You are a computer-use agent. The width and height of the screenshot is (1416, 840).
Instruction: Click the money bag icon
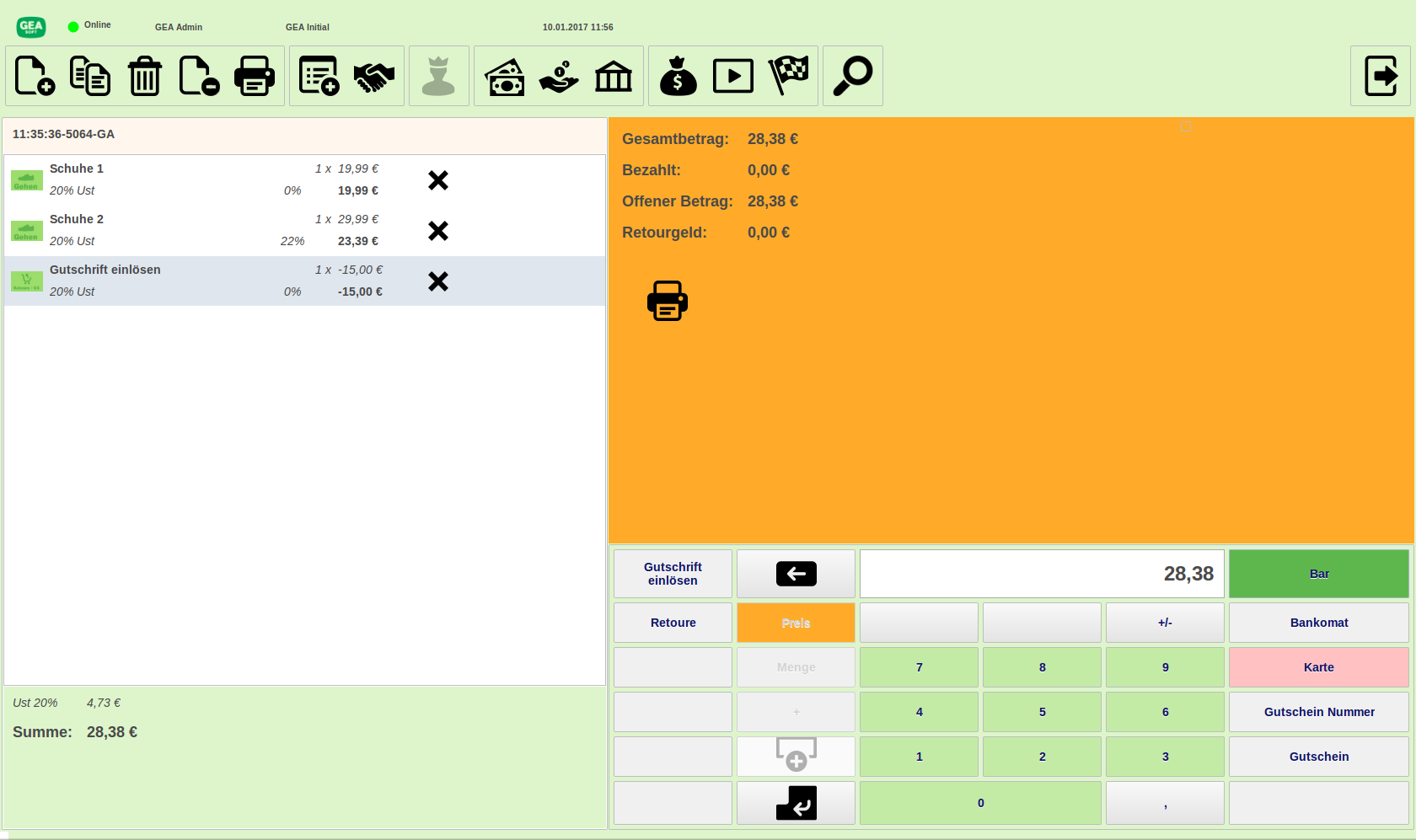click(x=678, y=76)
